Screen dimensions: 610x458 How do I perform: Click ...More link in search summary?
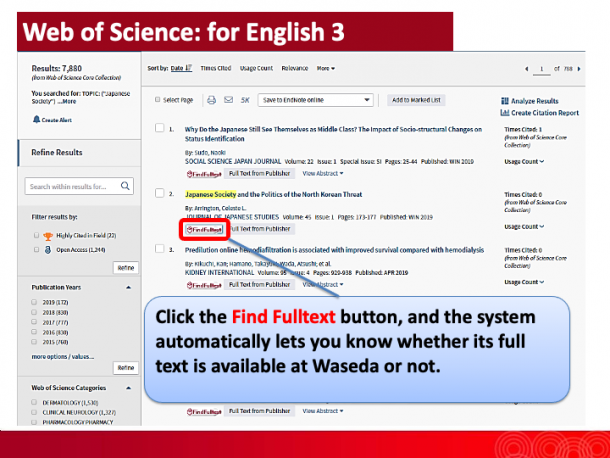pos(67,101)
